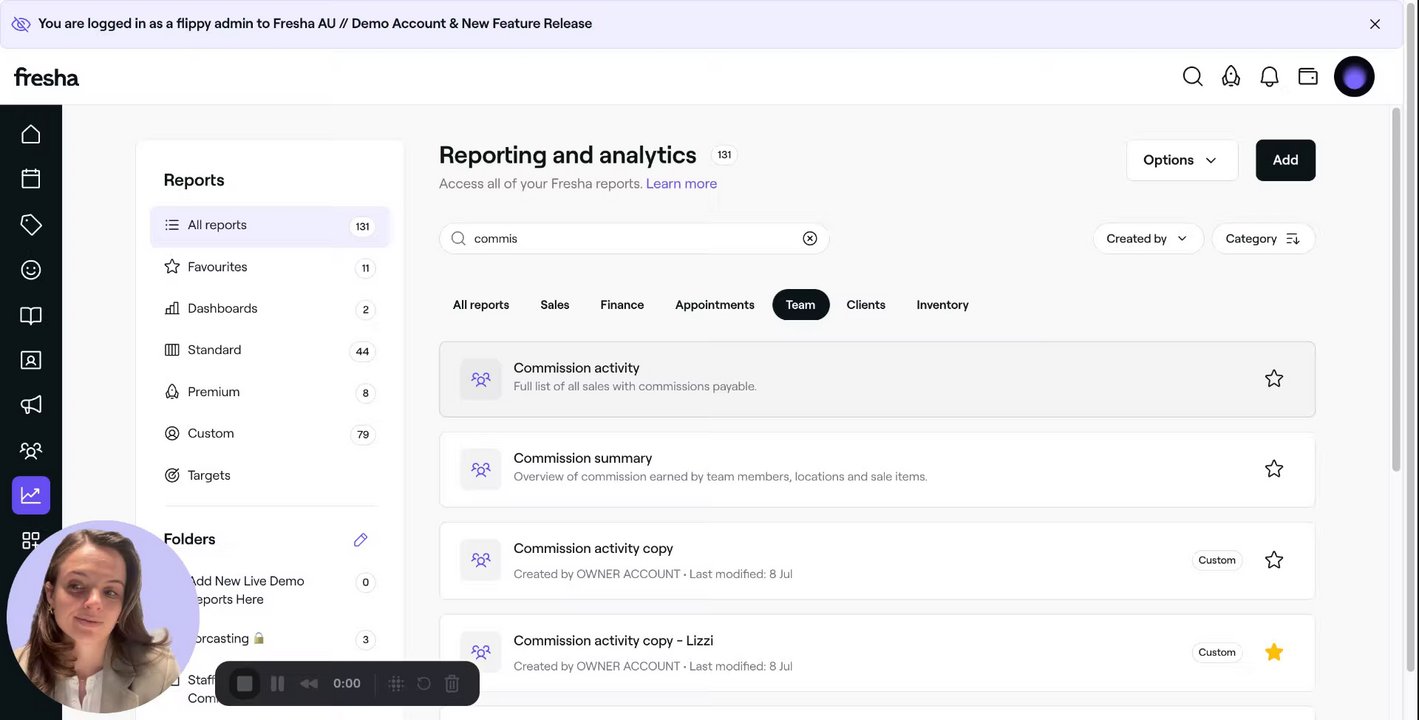This screenshot has width=1419, height=720.
Task: Open the Options dropdown
Action: pos(1182,160)
